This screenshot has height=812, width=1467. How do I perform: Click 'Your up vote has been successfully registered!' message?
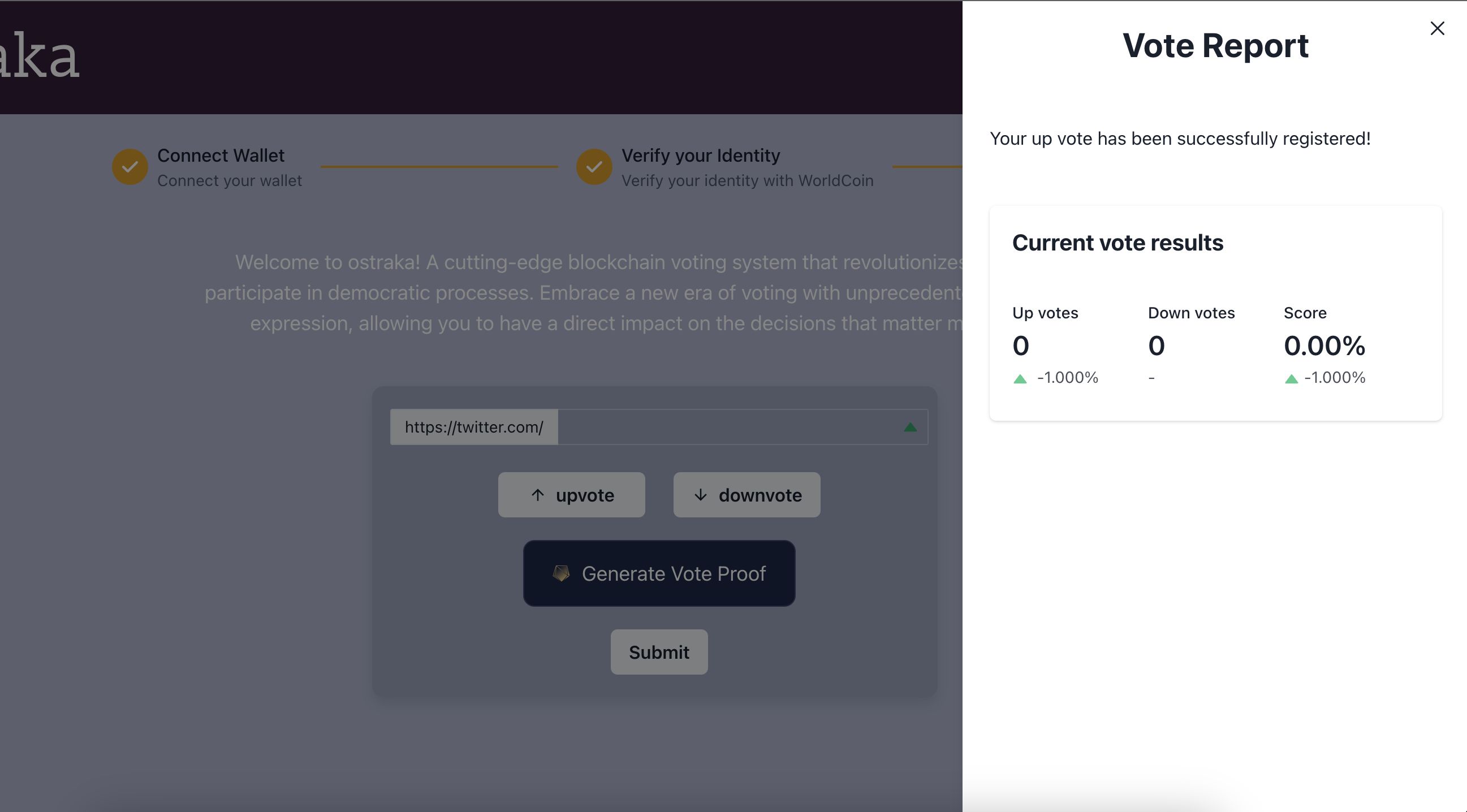pos(1180,139)
